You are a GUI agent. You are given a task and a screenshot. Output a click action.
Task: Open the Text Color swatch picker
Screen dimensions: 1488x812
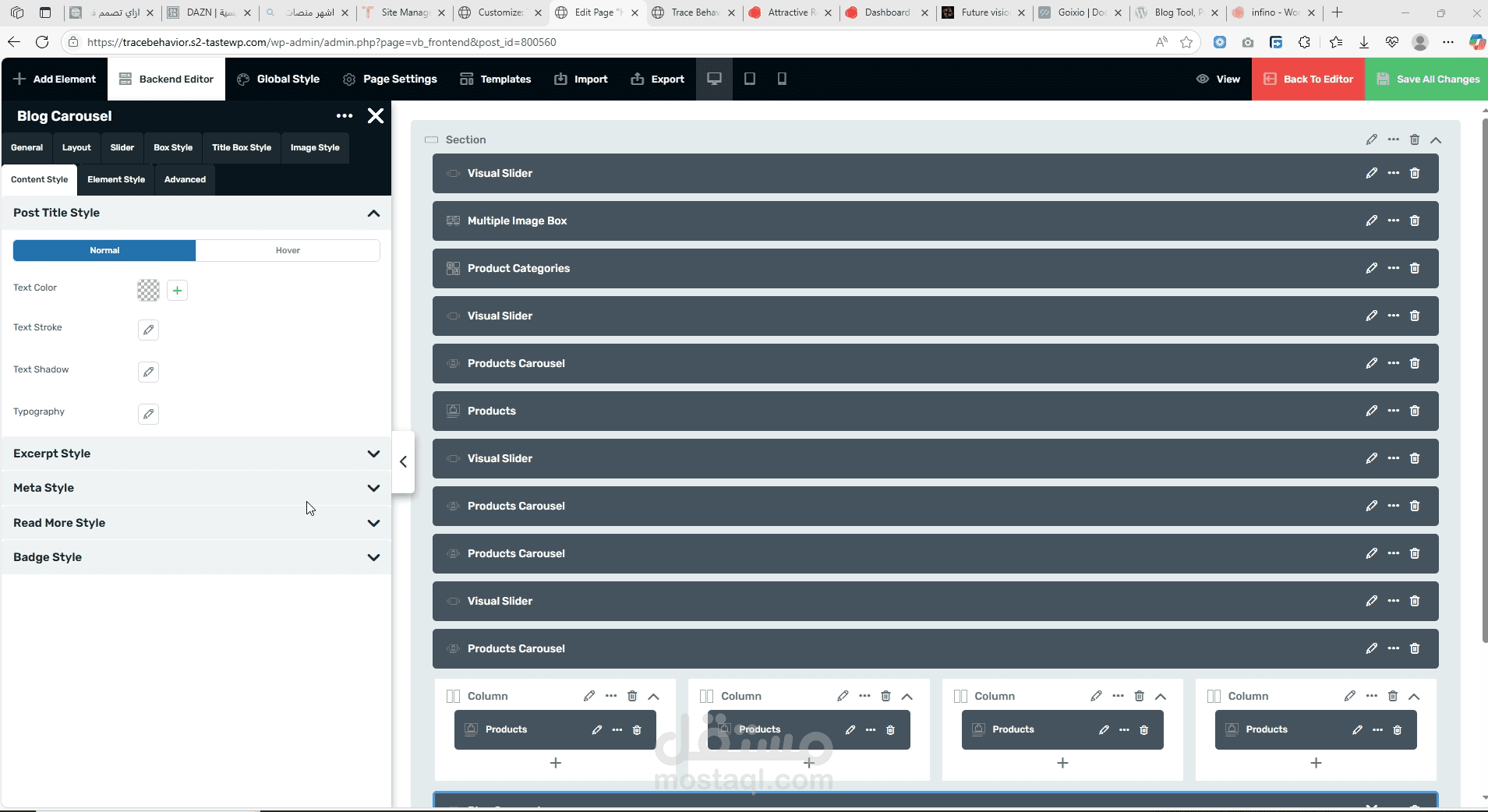point(148,291)
